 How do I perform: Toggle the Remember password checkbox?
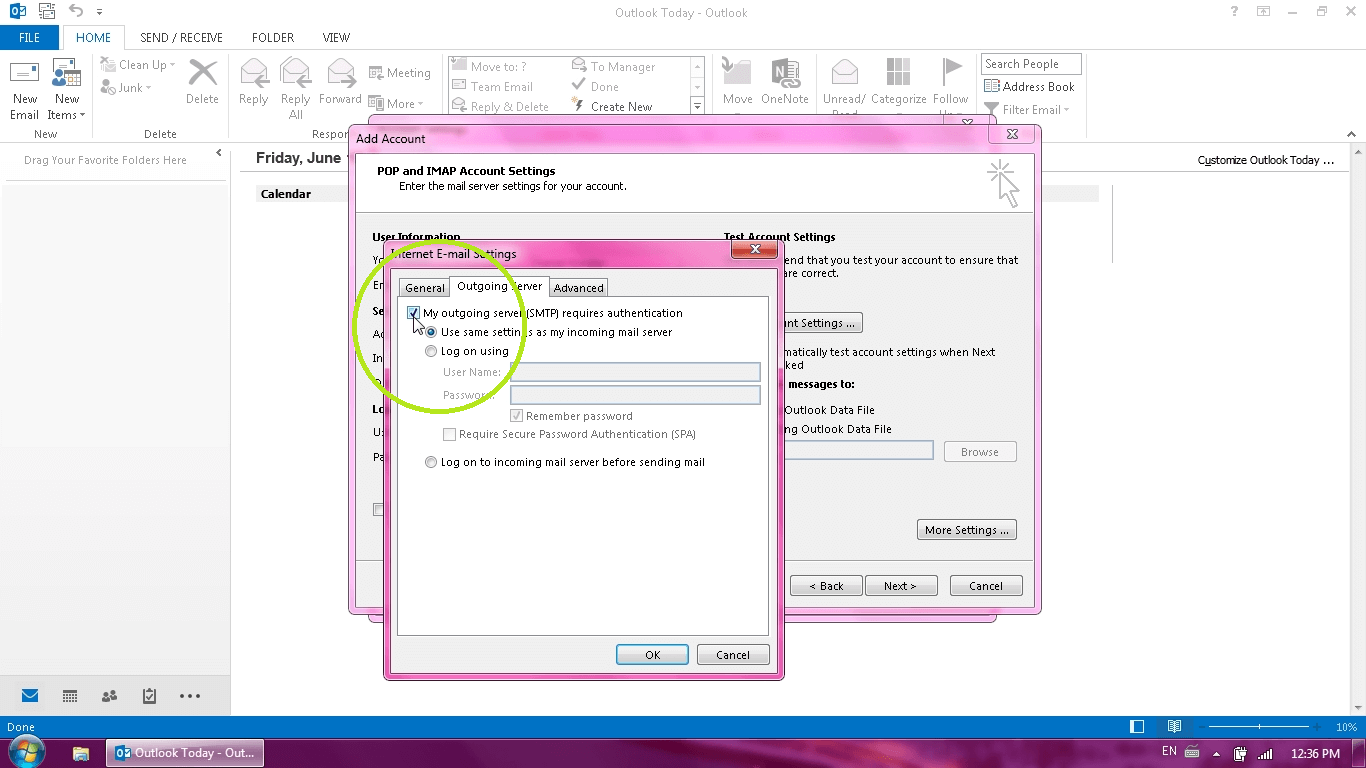click(517, 416)
